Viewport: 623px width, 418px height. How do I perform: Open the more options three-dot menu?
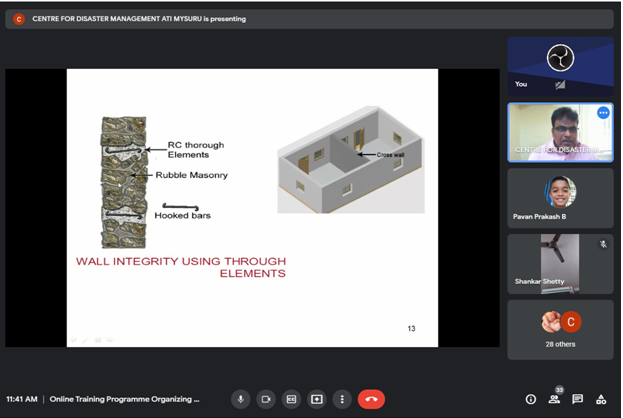coord(342,399)
